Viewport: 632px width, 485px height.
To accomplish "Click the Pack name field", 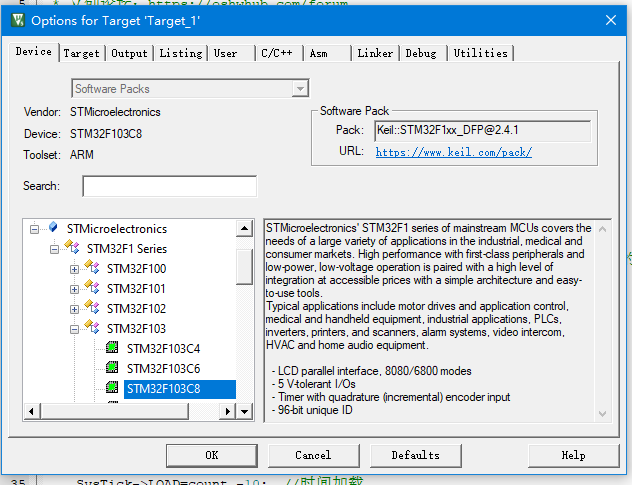I will click(x=482, y=131).
